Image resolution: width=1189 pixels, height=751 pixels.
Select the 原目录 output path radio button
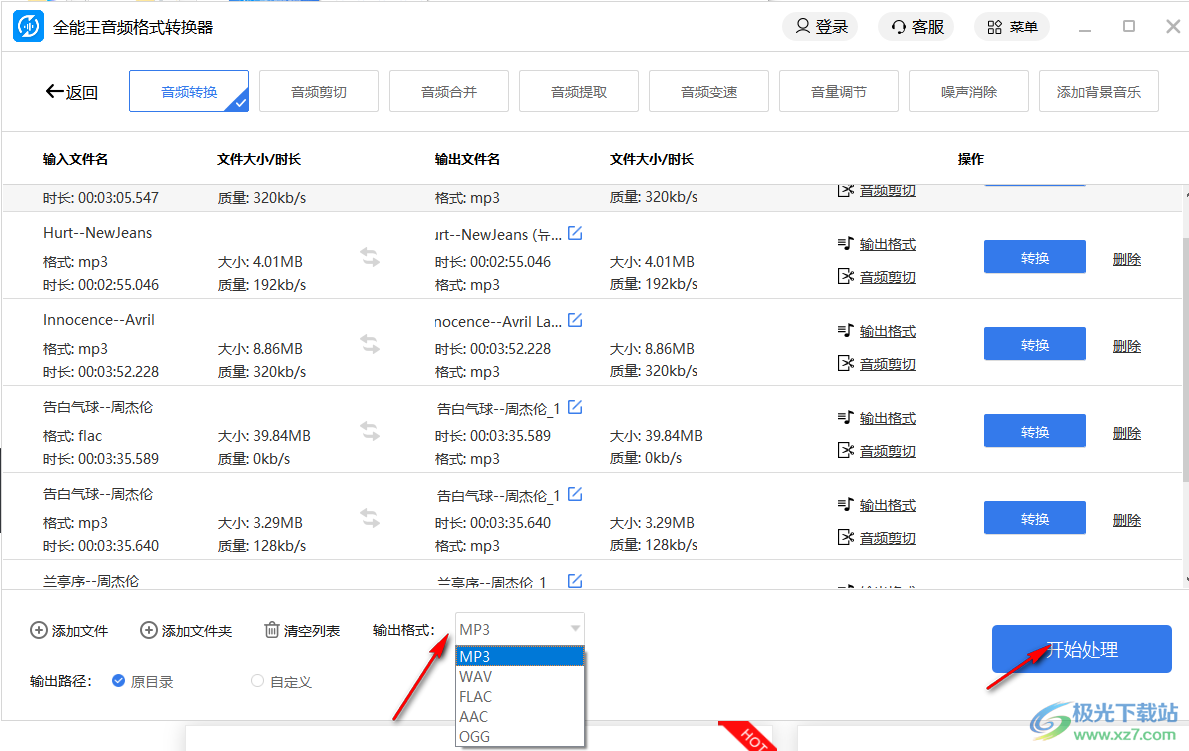tap(118, 681)
